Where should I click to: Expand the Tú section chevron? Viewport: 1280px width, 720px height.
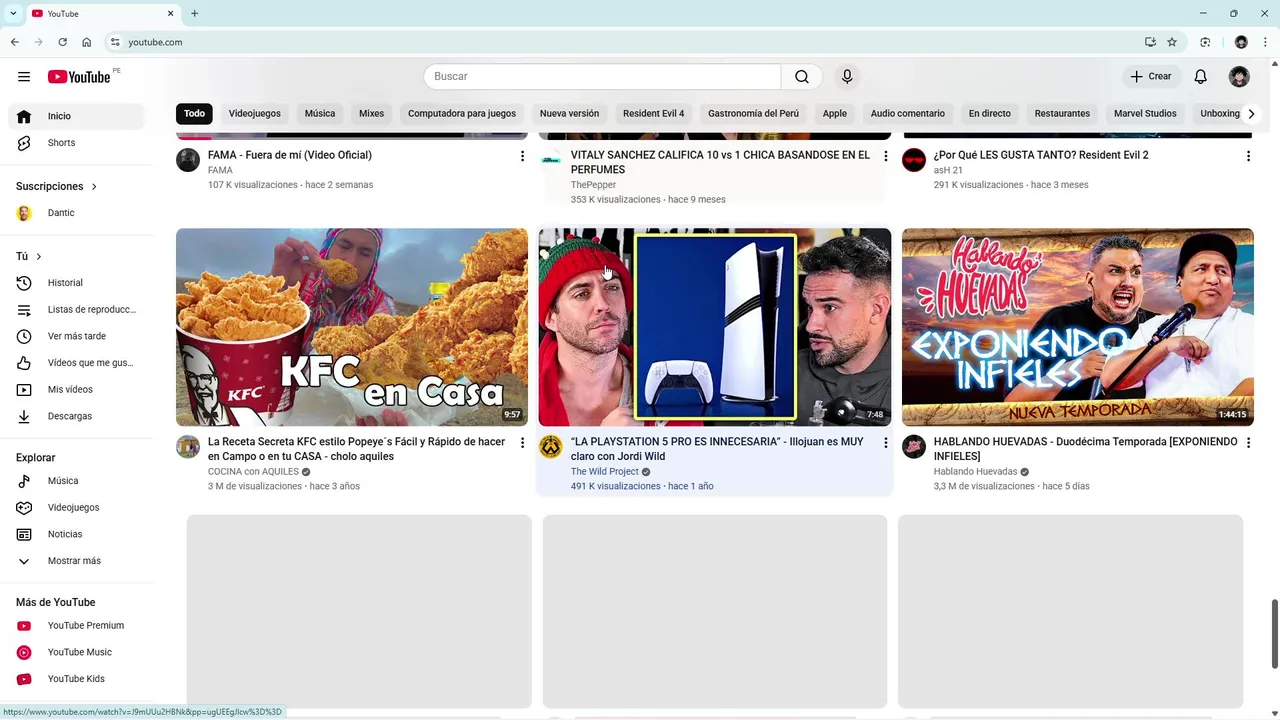38,257
